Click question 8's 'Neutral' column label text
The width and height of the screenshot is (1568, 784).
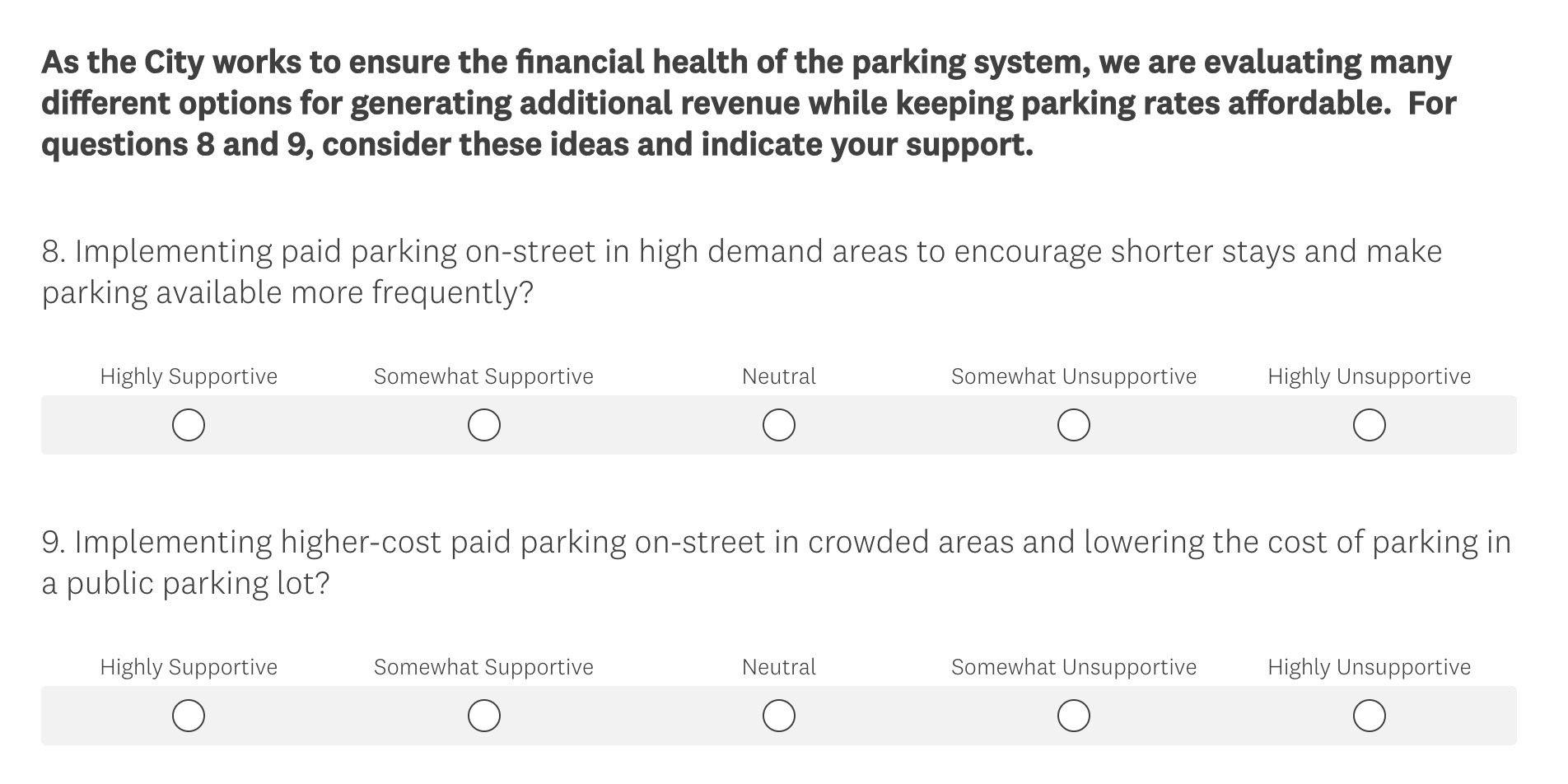[779, 376]
